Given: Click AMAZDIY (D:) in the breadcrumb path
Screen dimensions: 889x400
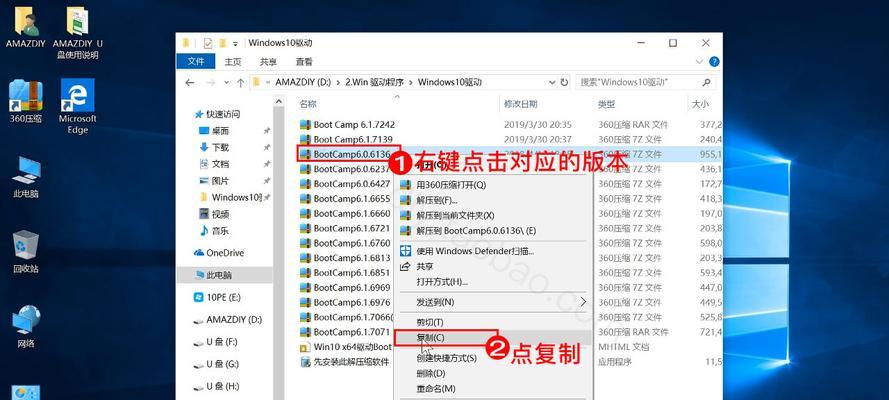Looking at the screenshot, I should [303, 82].
